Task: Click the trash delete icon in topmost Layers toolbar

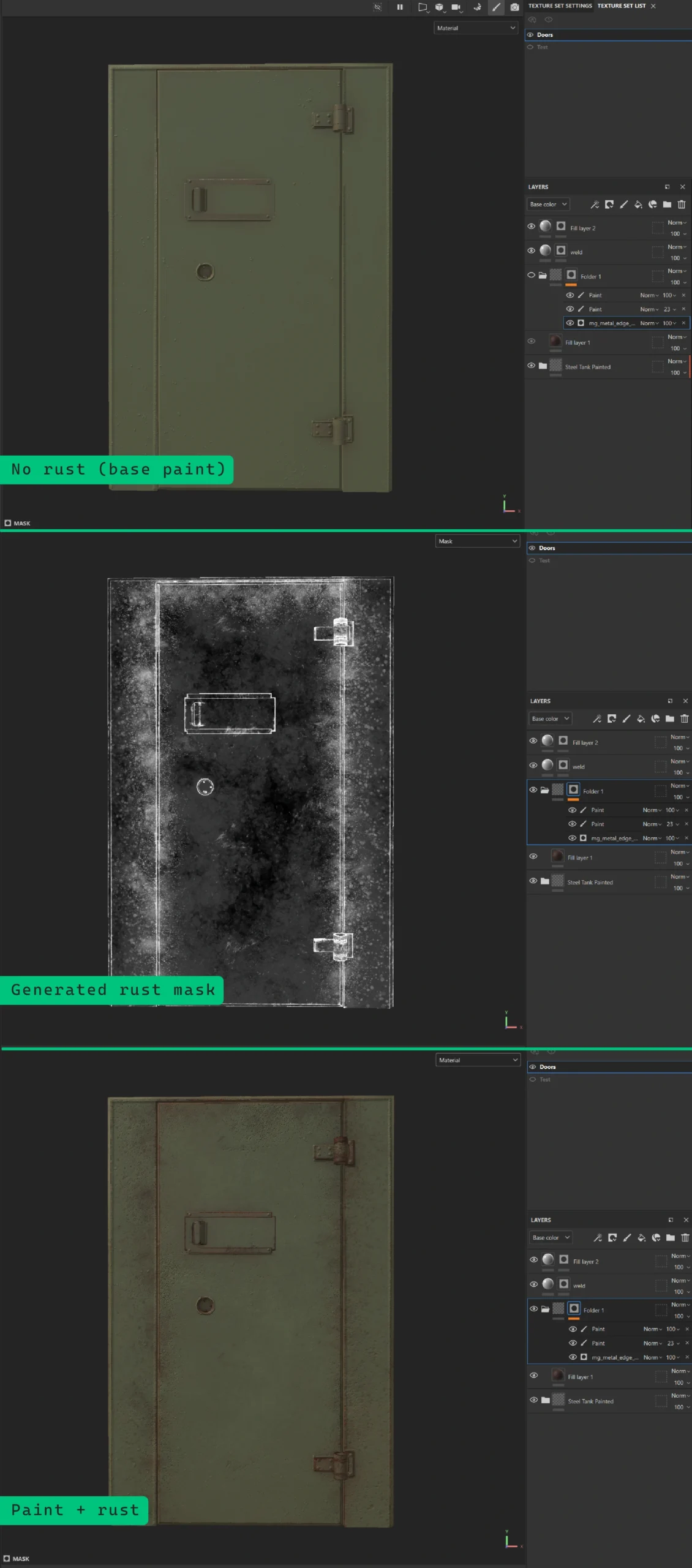Action: pyautogui.click(x=682, y=205)
